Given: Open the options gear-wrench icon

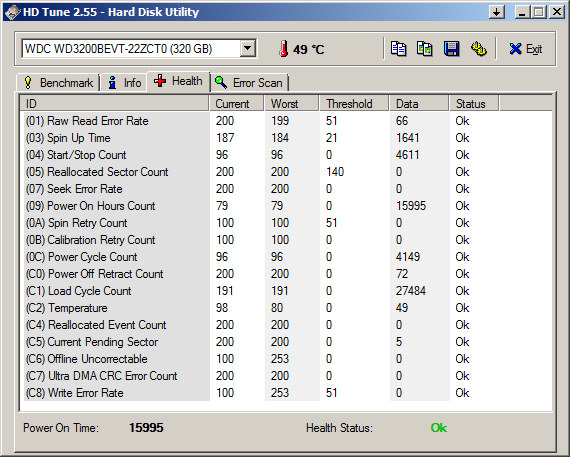Looking at the screenshot, I should (478, 49).
